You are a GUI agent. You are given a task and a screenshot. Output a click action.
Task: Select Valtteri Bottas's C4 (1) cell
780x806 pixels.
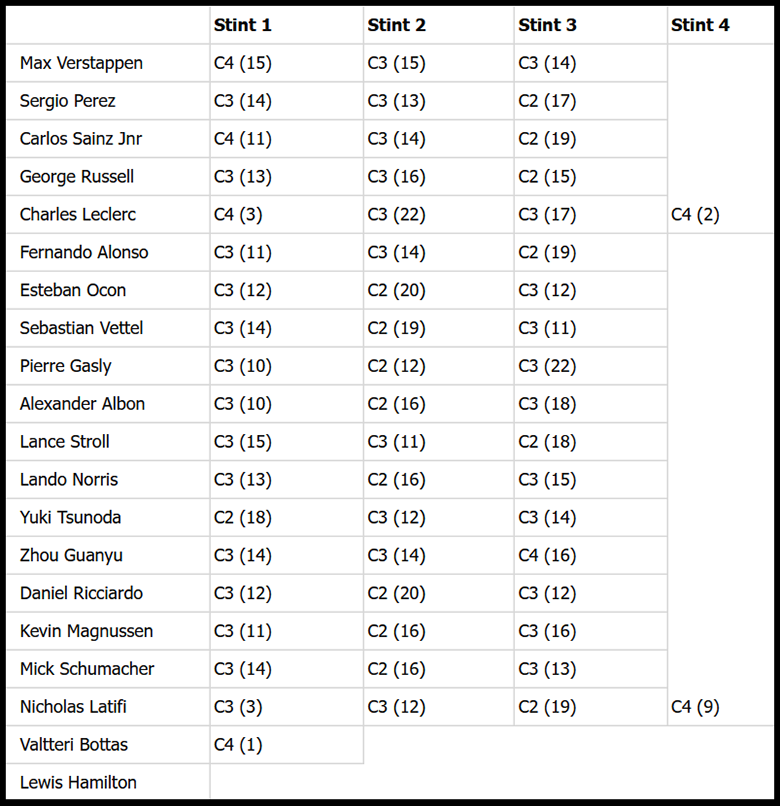click(x=286, y=745)
